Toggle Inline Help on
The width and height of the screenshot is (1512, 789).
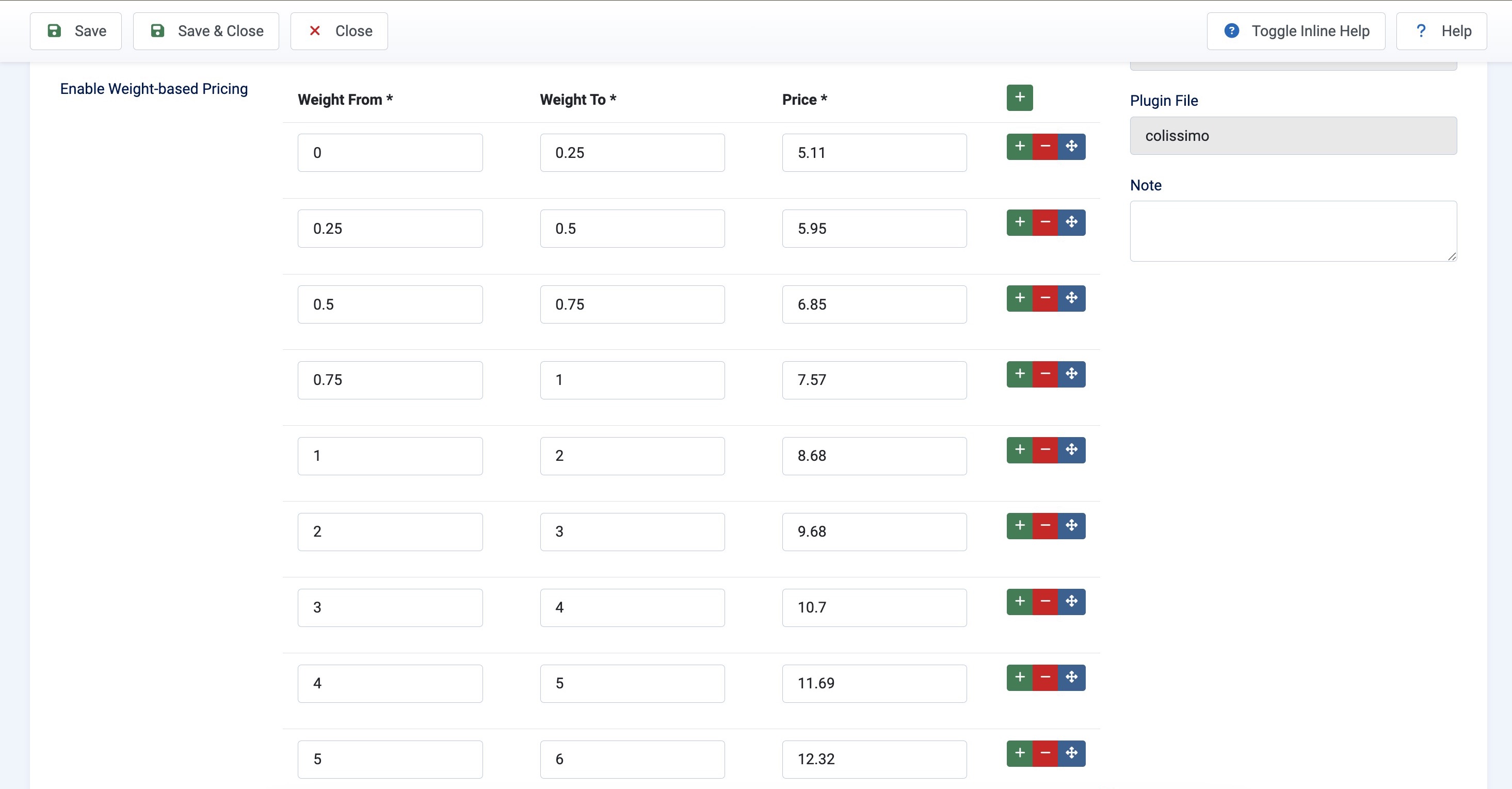coord(1295,31)
